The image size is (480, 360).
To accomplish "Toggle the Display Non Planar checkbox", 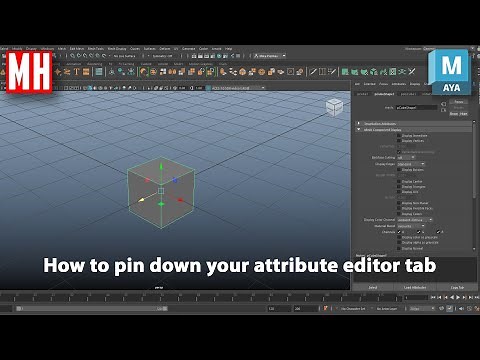I will coord(399,203).
